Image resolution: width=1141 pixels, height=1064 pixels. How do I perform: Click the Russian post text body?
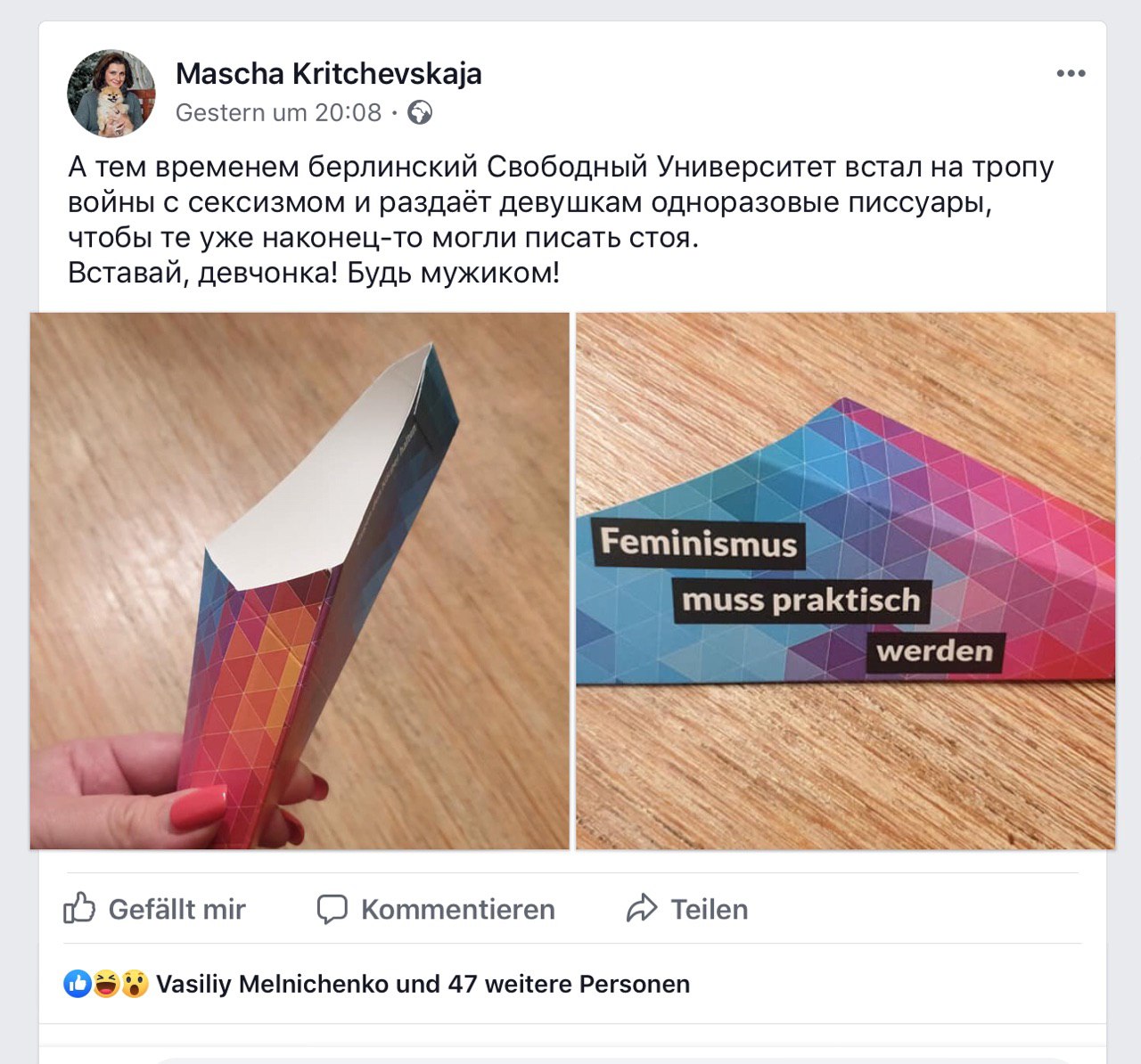[561, 219]
